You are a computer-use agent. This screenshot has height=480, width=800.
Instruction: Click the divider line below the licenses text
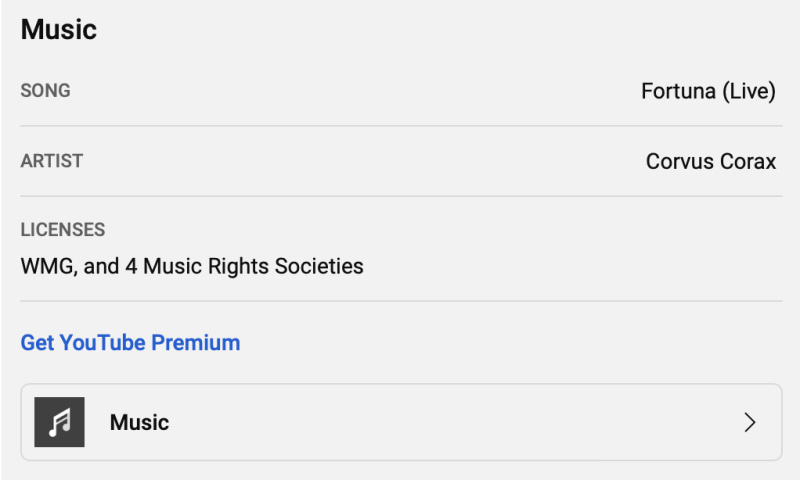coord(400,301)
